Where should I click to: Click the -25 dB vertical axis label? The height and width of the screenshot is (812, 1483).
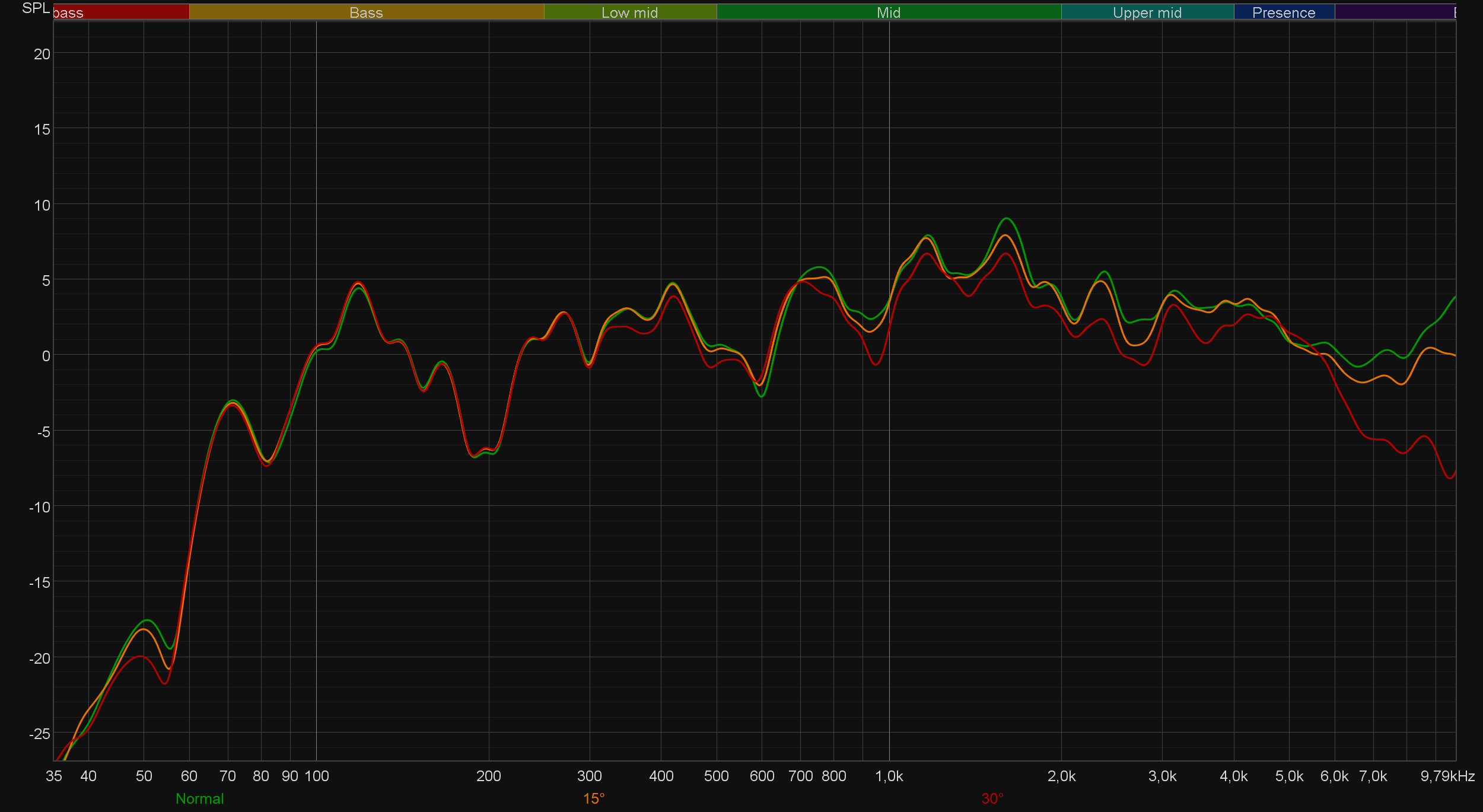[40, 734]
